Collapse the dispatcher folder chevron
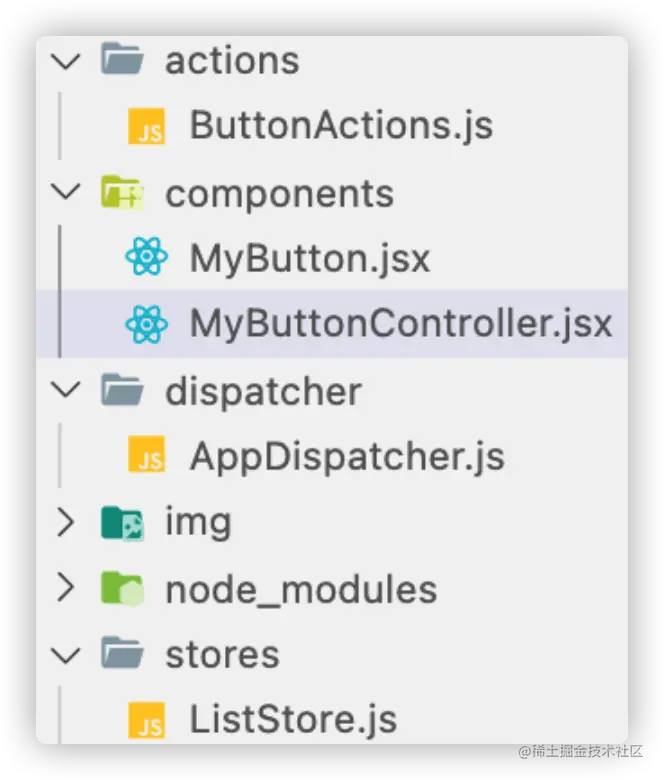The width and height of the screenshot is (664, 780). coord(66,390)
